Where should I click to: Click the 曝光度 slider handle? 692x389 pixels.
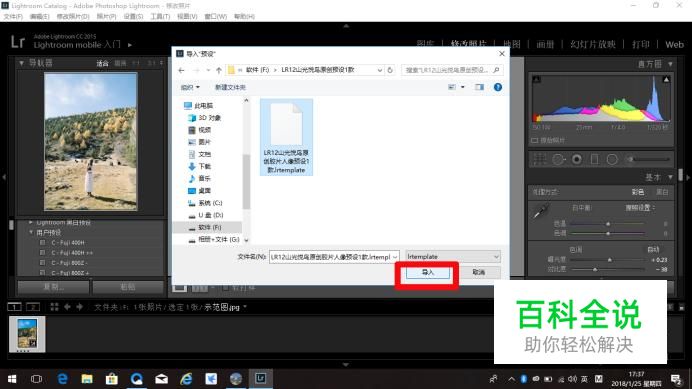click(x=609, y=260)
